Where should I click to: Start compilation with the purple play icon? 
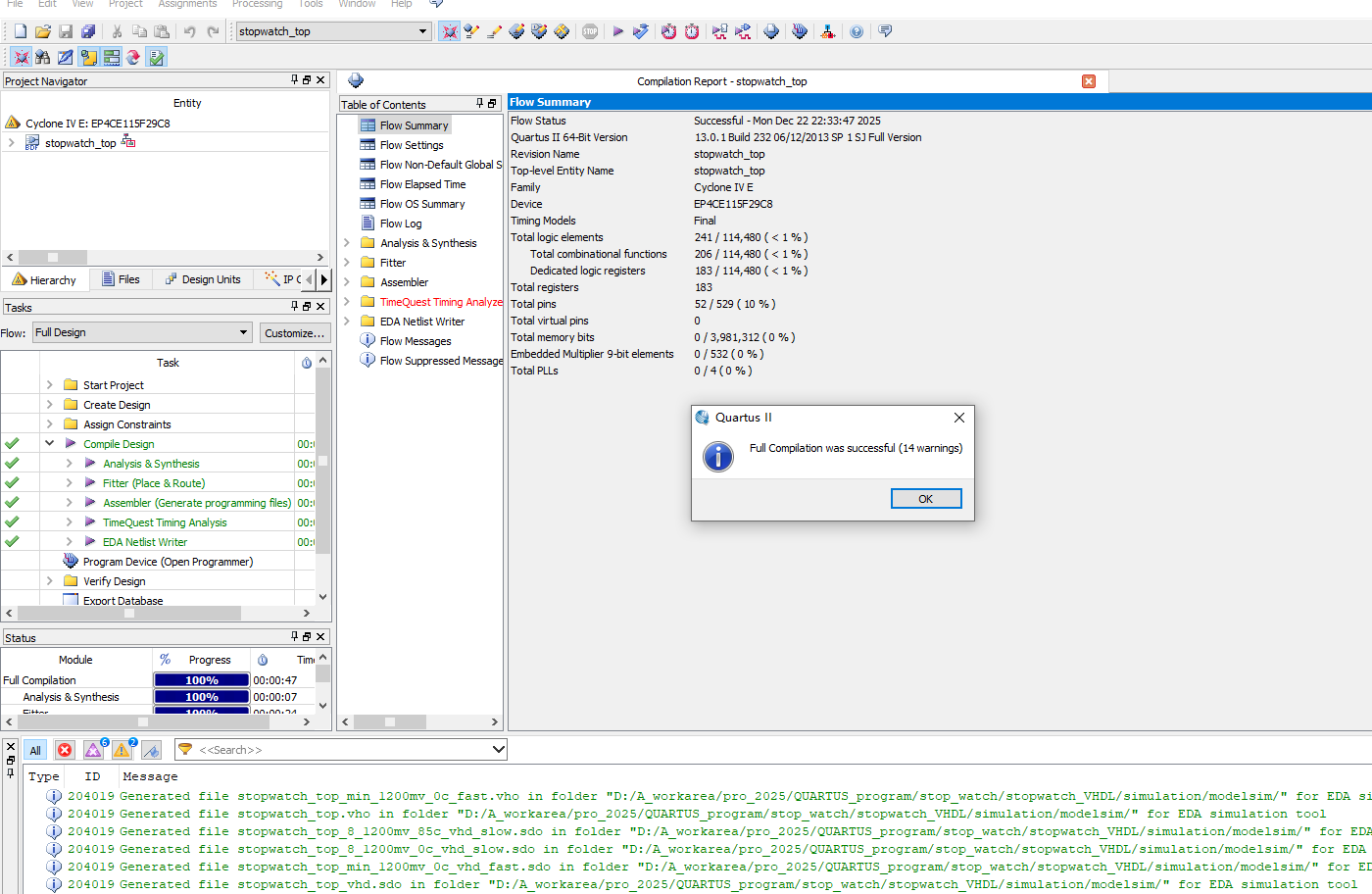(x=618, y=31)
